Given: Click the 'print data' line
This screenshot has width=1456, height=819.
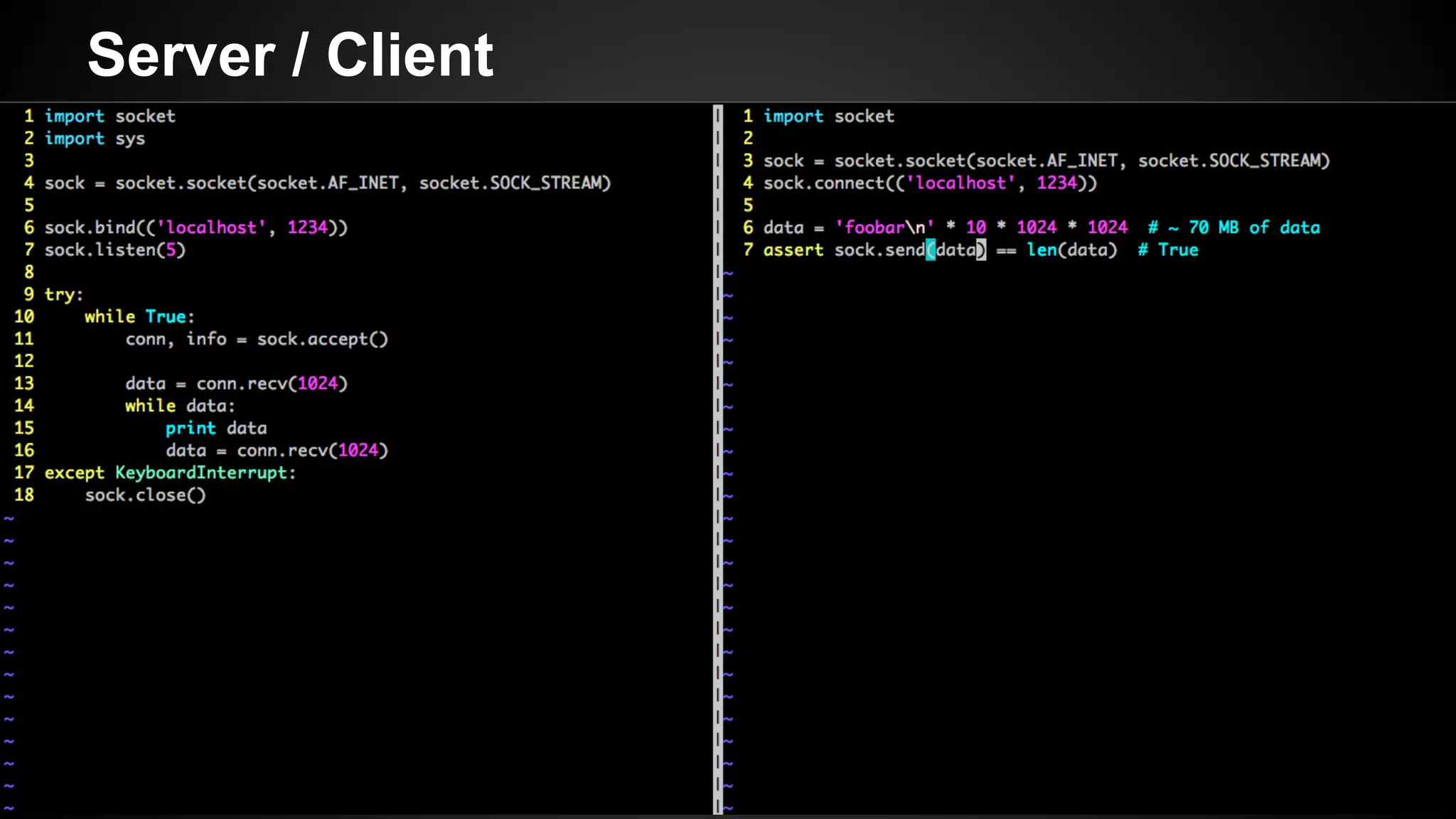Looking at the screenshot, I should pyautogui.click(x=216, y=428).
